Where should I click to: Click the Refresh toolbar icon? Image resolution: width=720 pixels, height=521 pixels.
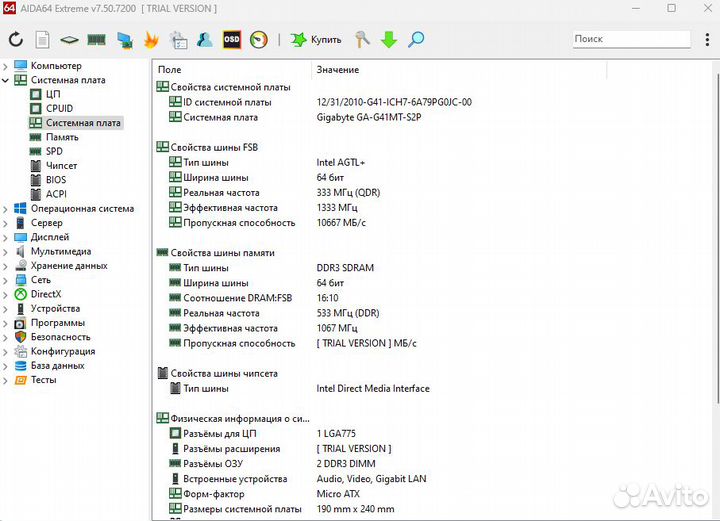(x=16, y=39)
